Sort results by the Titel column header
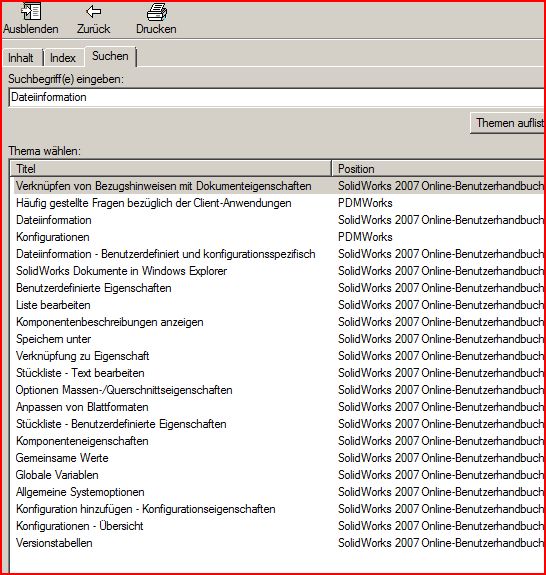This screenshot has width=546, height=575. pyautogui.click(x=171, y=169)
